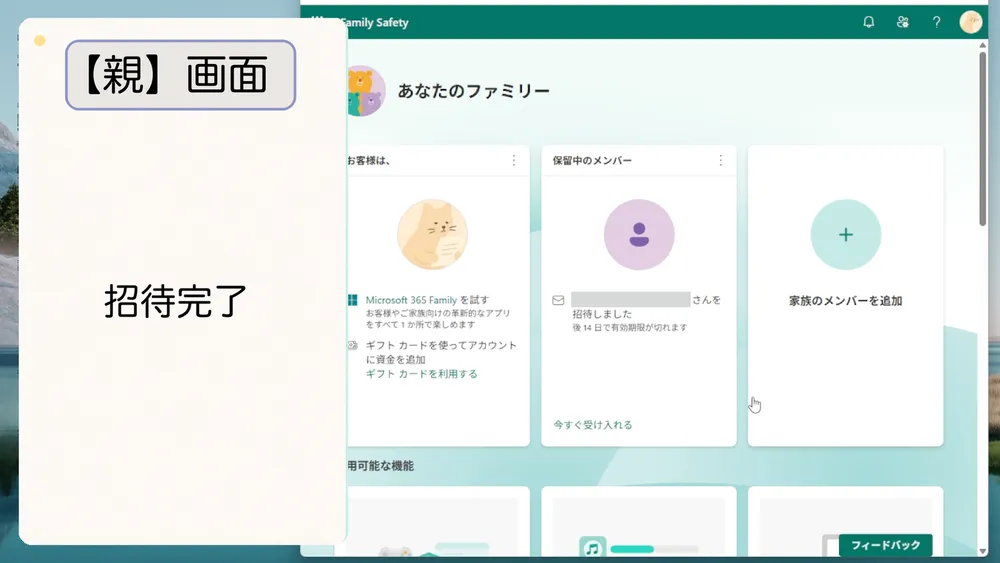Open the family members icon in header
1000x563 pixels.
(902, 22)
